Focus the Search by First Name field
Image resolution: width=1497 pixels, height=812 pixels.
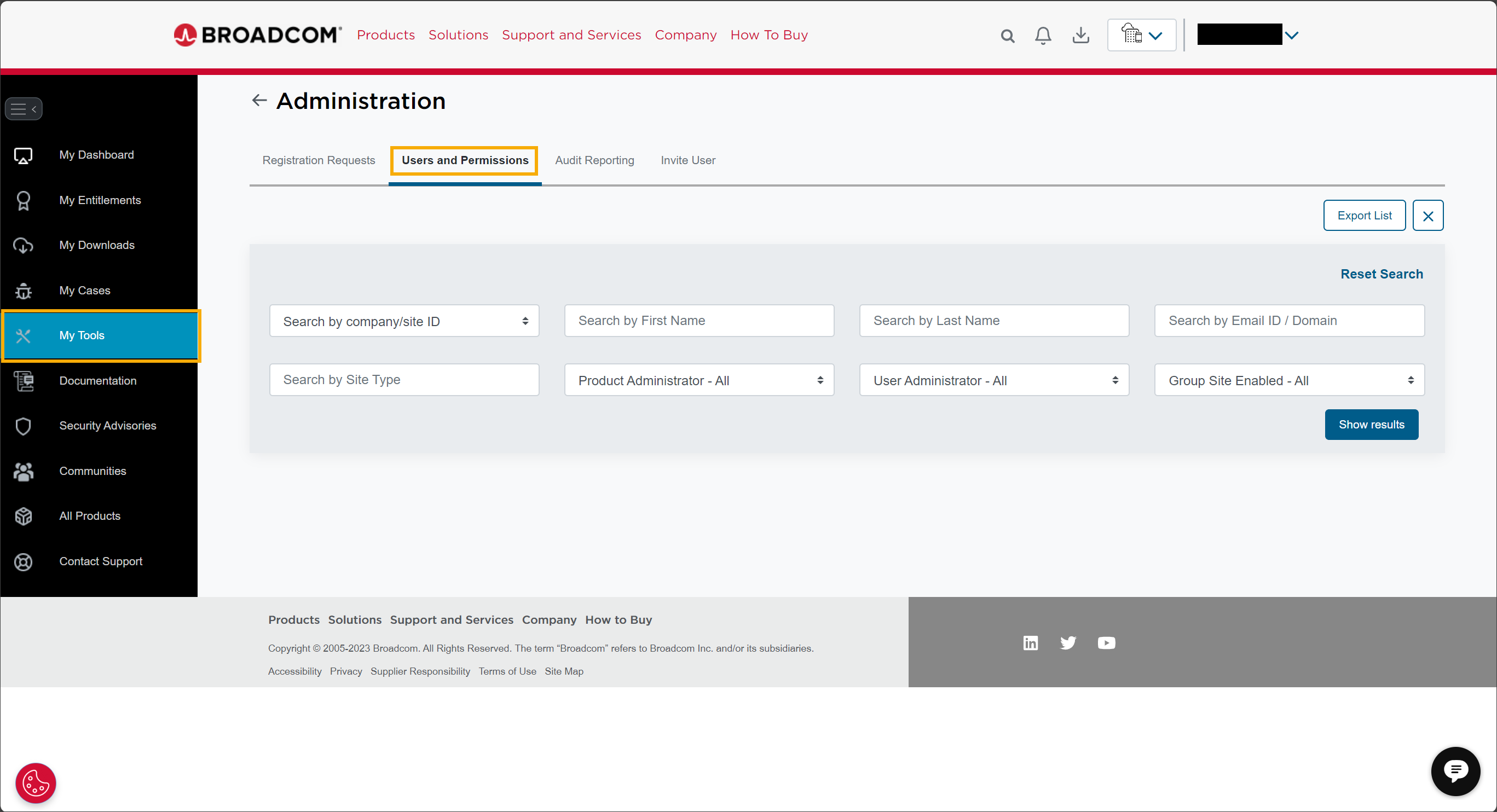(x=698, y=321)
